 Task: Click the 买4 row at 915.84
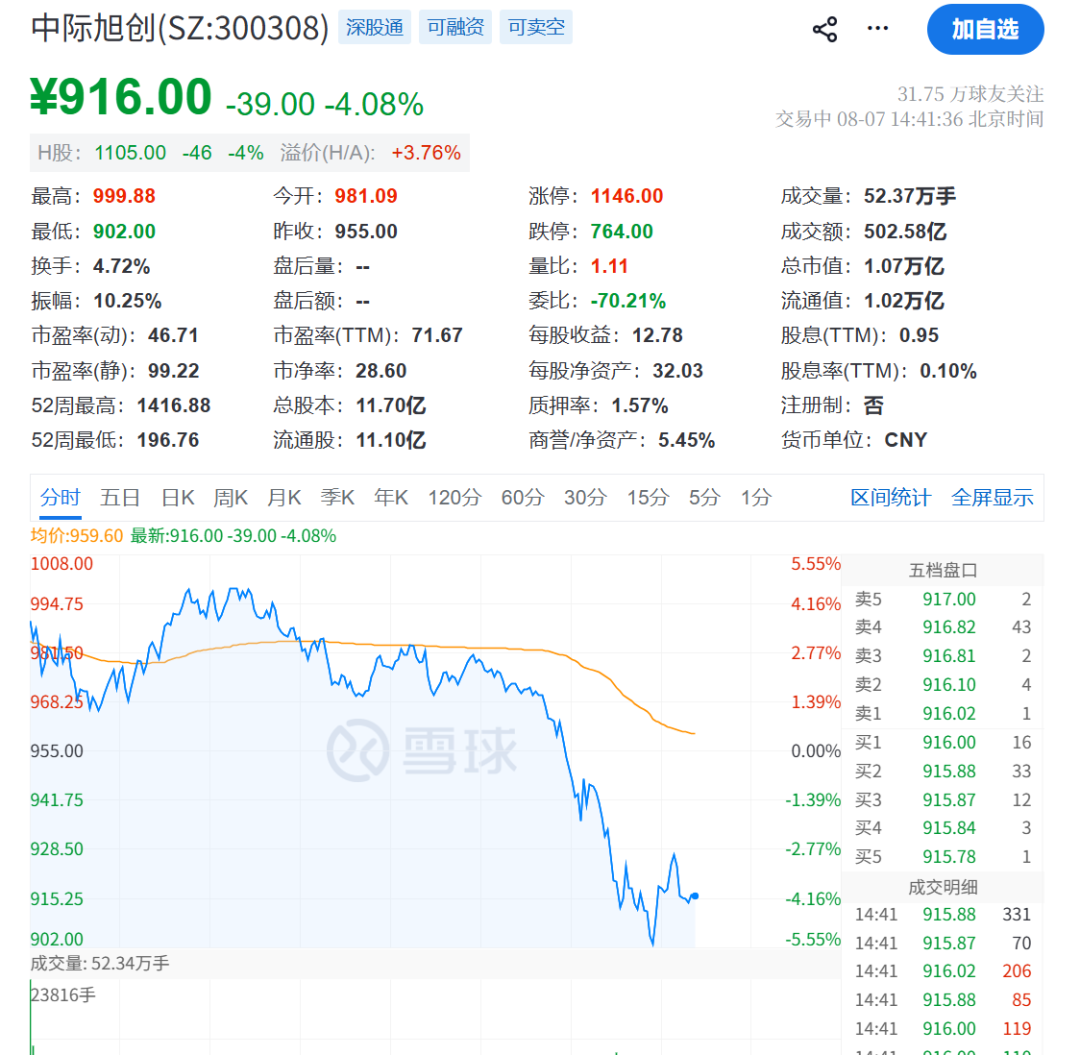point(943,828)
